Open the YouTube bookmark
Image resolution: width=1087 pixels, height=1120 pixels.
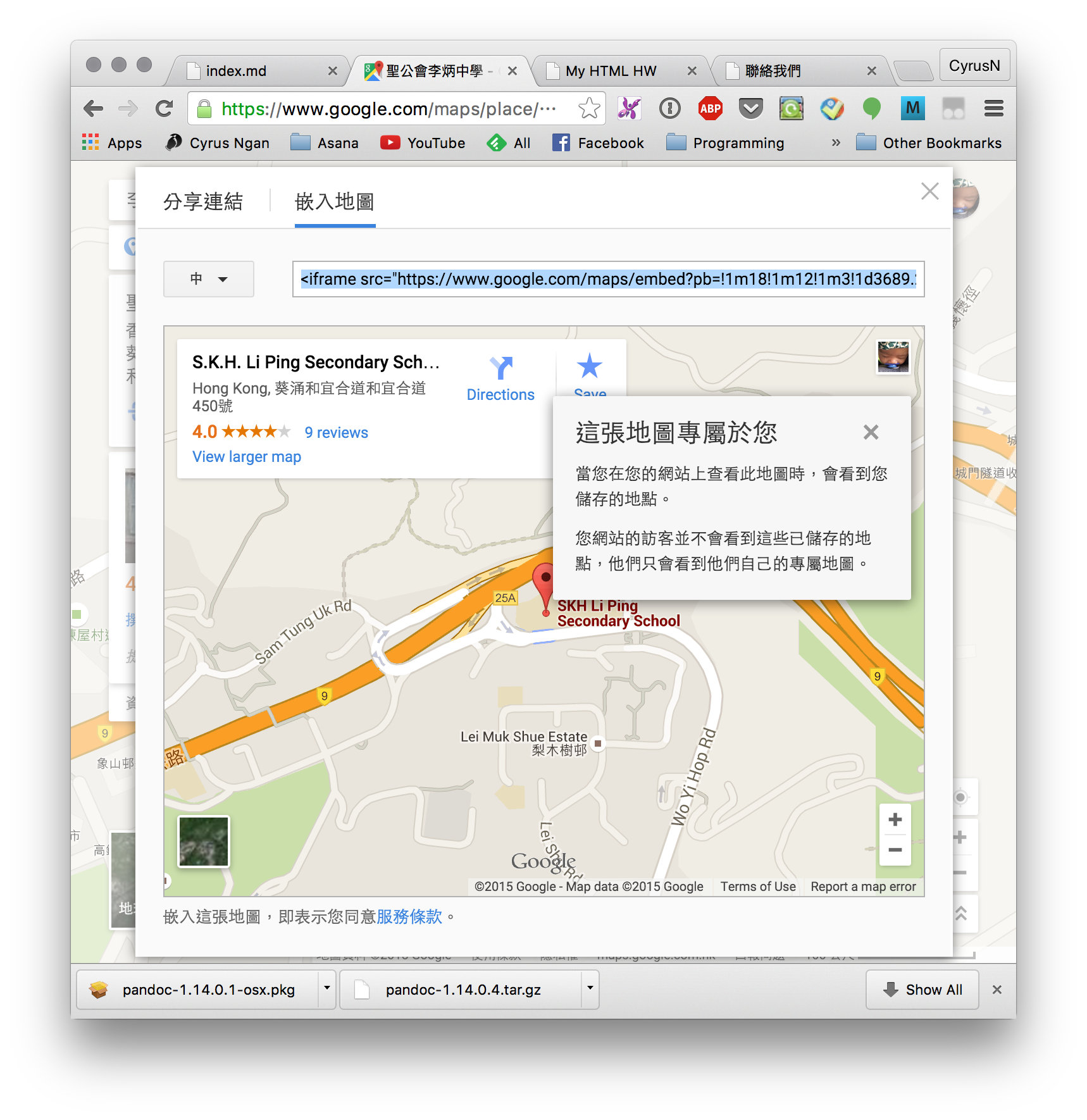423,143
